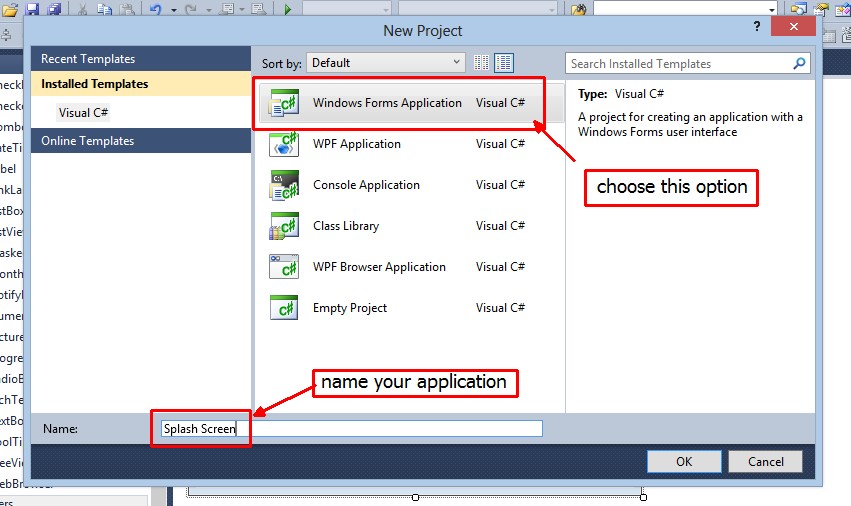Screen dimensions: 851x506
Task: Click the Name field containing Splash Screen
Action: (x=352, y=428)
